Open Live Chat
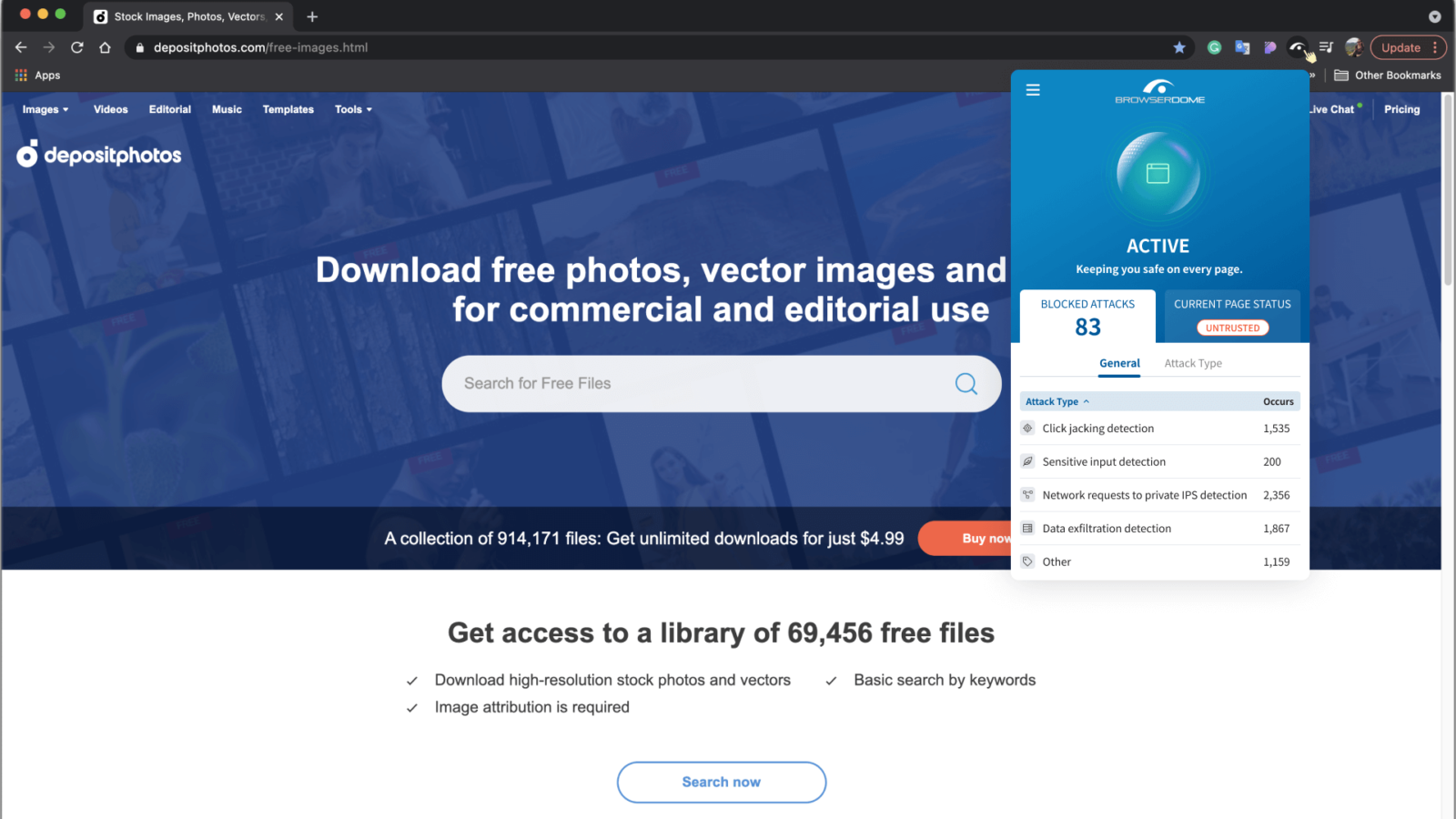 (x=1335, y=109)
